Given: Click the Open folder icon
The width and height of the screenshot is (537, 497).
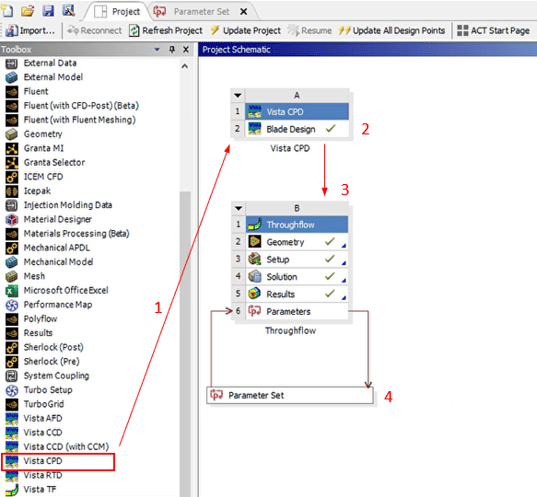Looking at the screenshot, I should tap(27, 11).
